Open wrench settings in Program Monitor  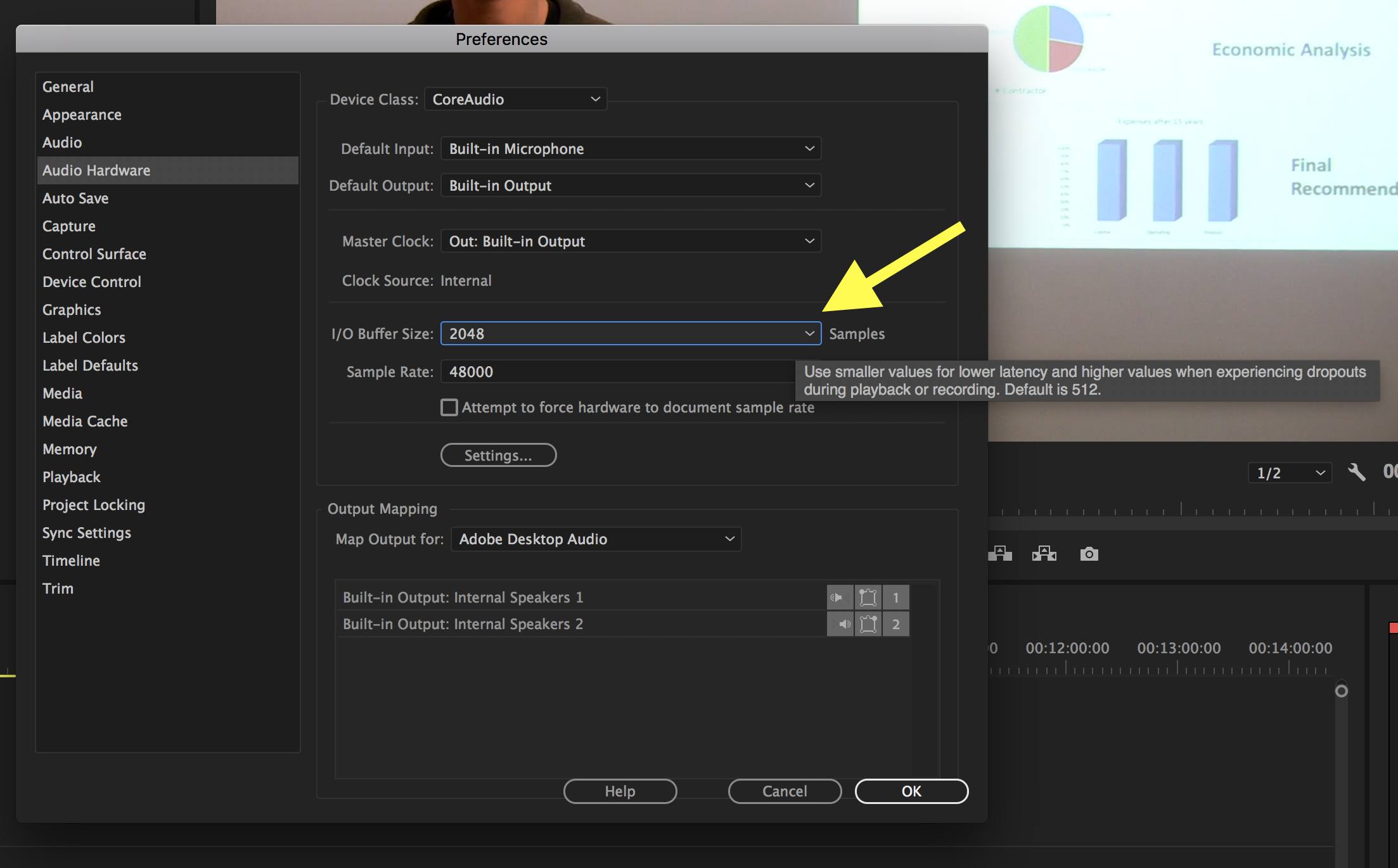pos(1357,473)
